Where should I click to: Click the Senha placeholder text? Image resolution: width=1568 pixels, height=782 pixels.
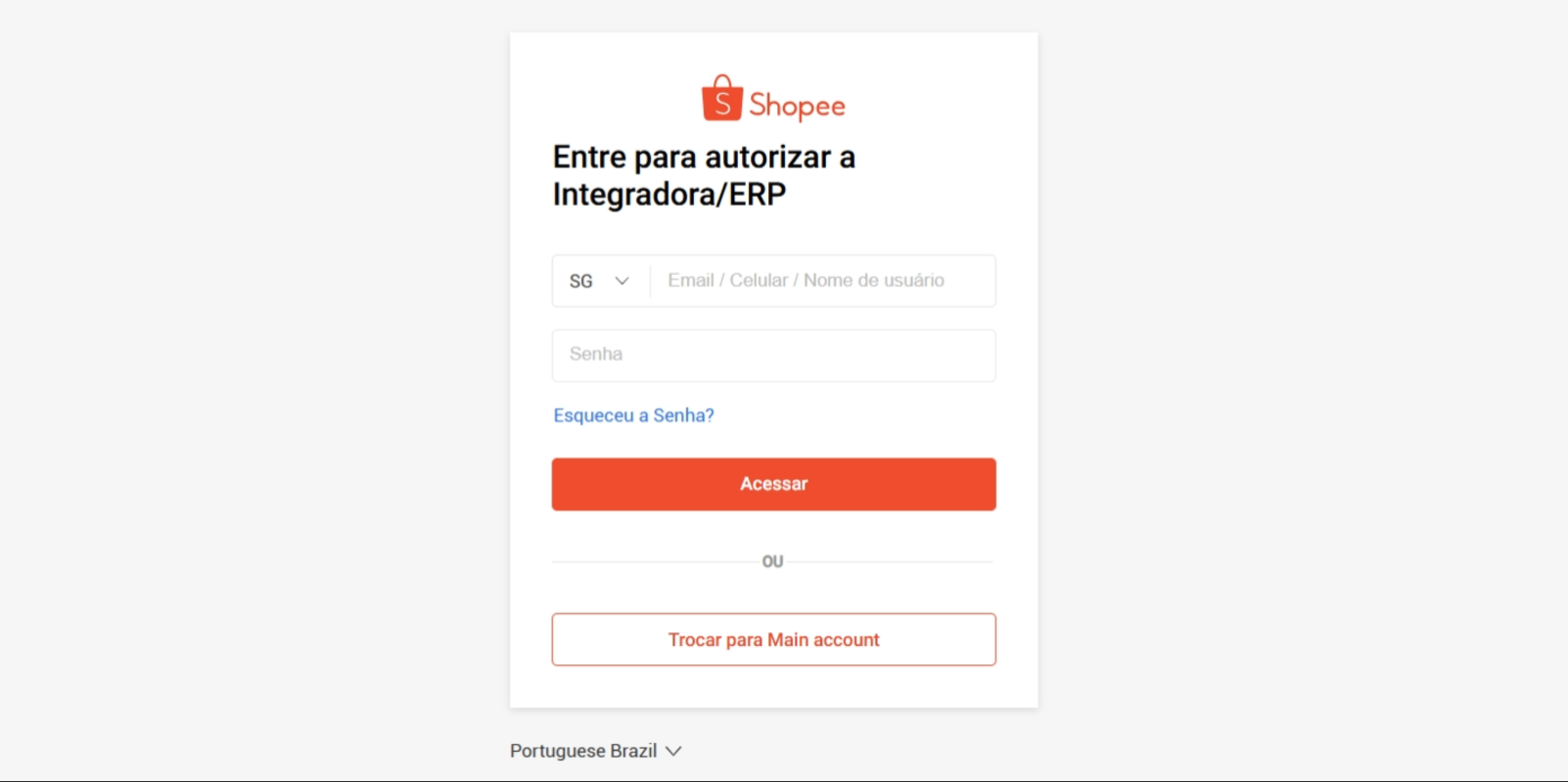pos(596,354)
